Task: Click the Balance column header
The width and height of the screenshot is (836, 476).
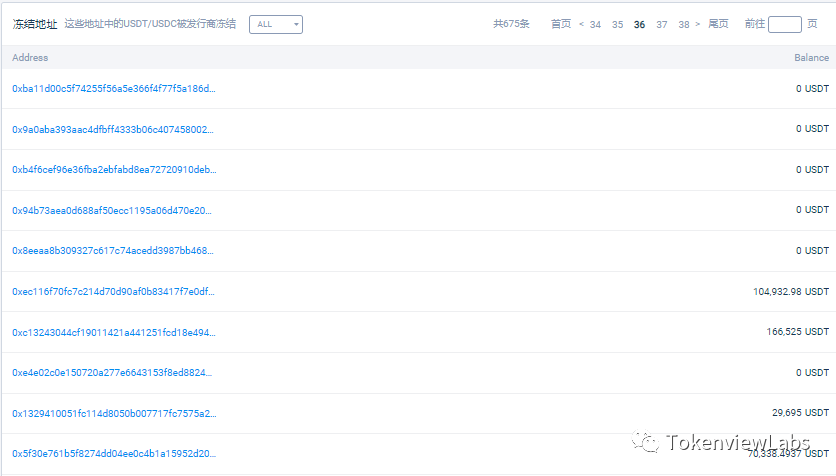Action: click(811, 58)
